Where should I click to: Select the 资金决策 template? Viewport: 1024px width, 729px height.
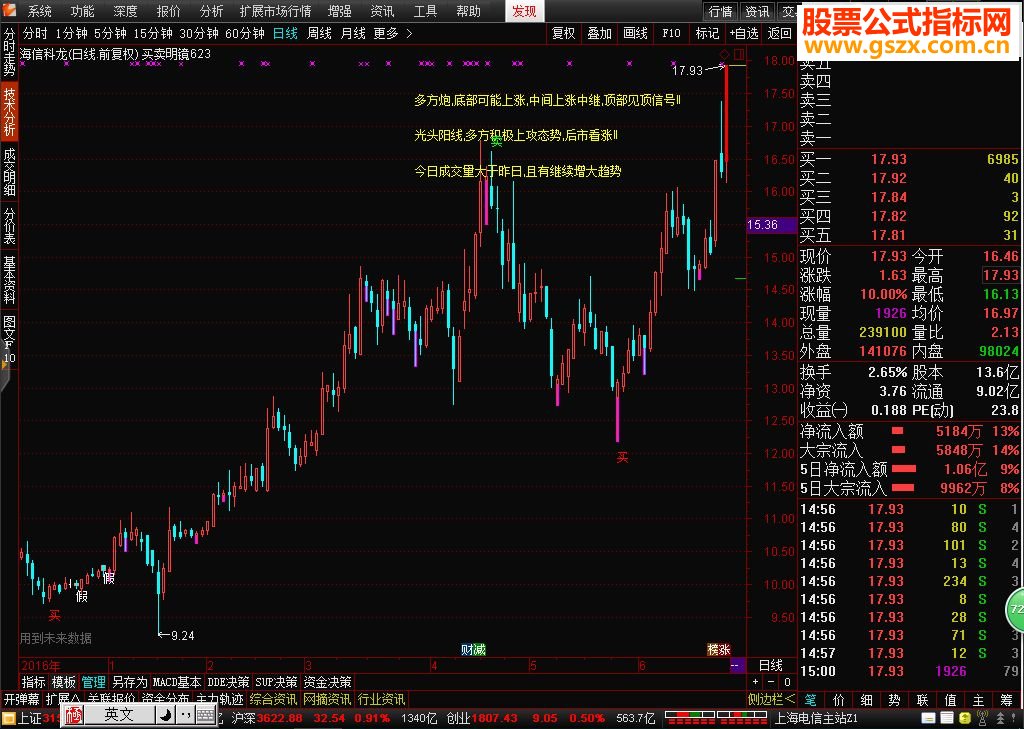coord(327,682)
